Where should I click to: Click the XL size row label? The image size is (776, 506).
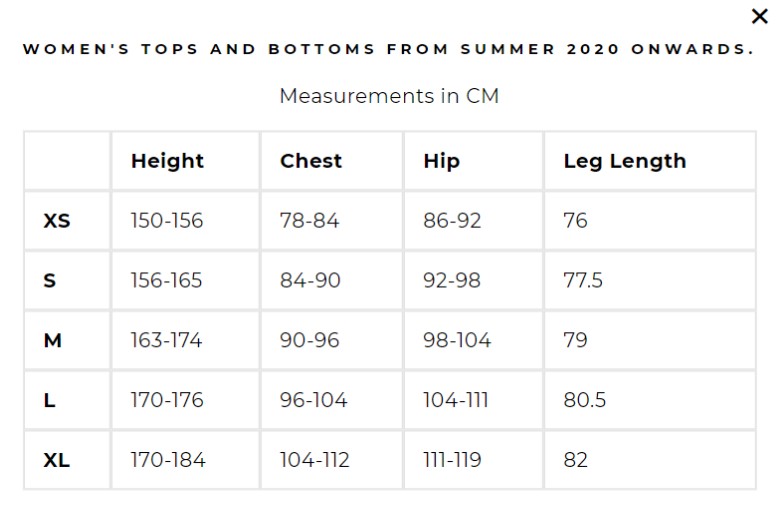(56, 460)
